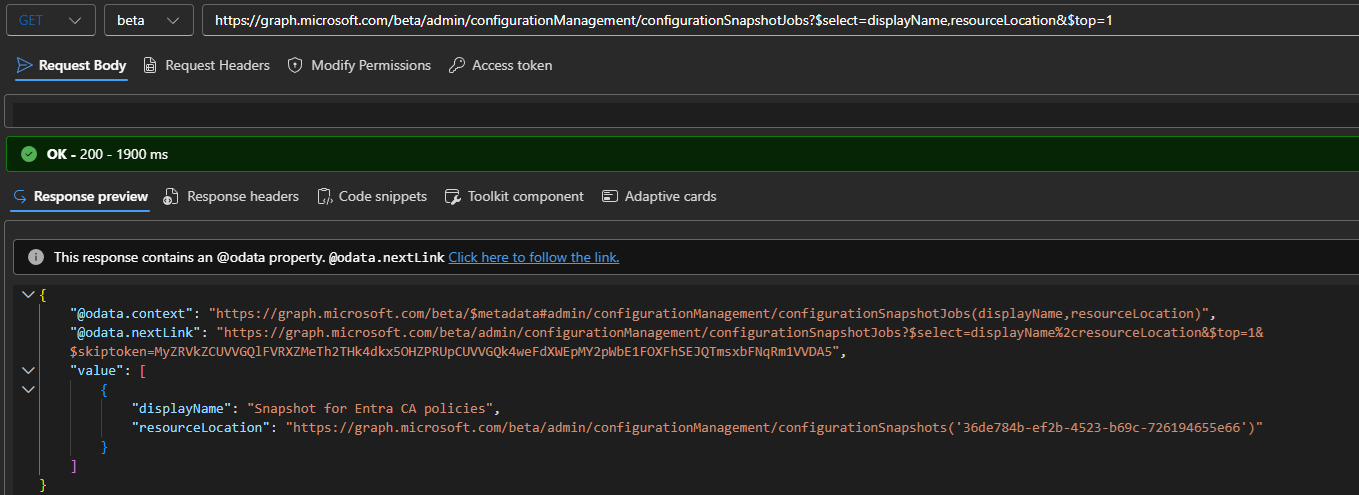The image size is (1359, 495).
Task: Click the Access token key icon
Action: point(456,65)
